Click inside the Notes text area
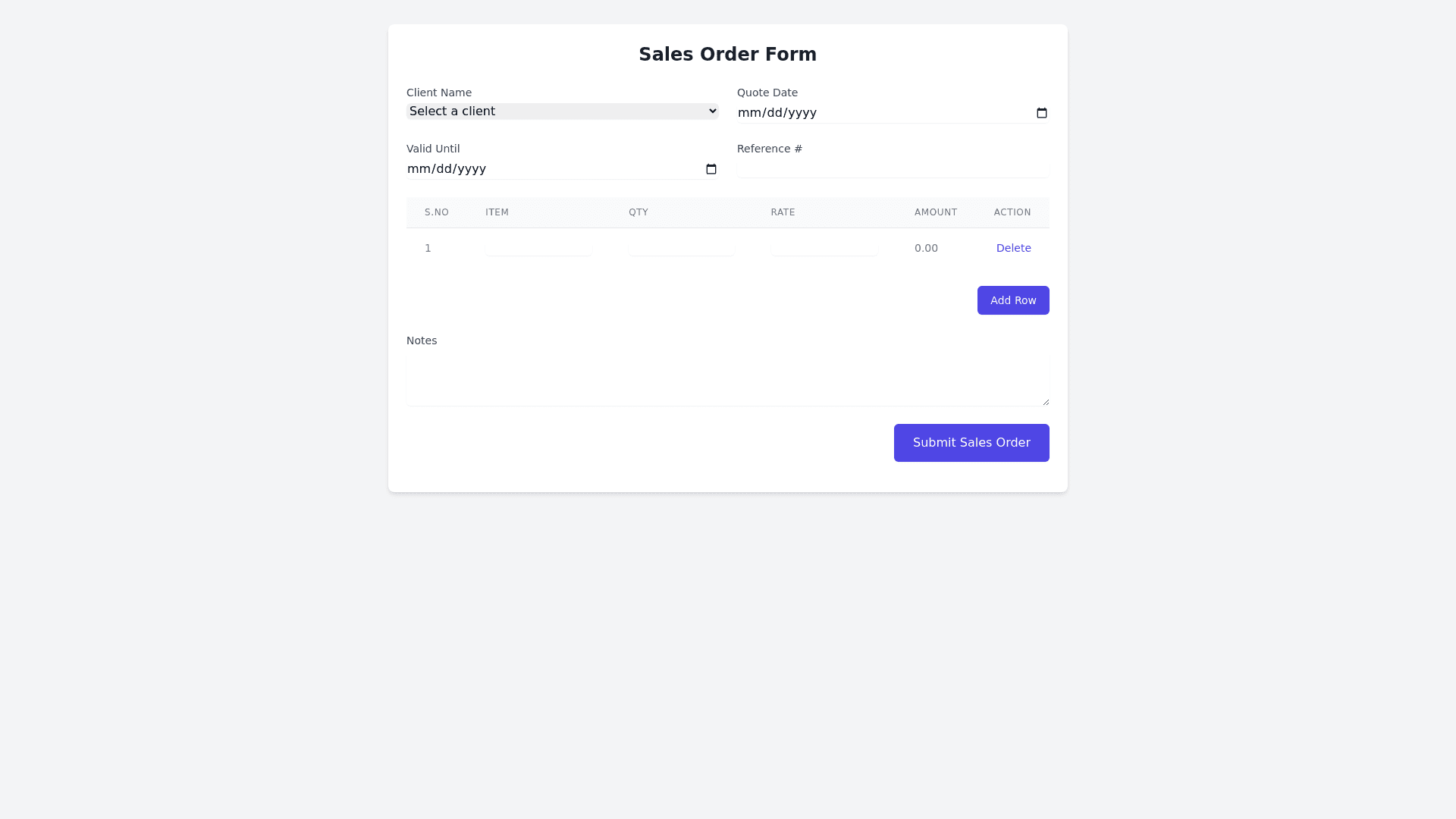The height and width of the screenshot is (819, 1456). pyautogui.click(x=727, y=381)
